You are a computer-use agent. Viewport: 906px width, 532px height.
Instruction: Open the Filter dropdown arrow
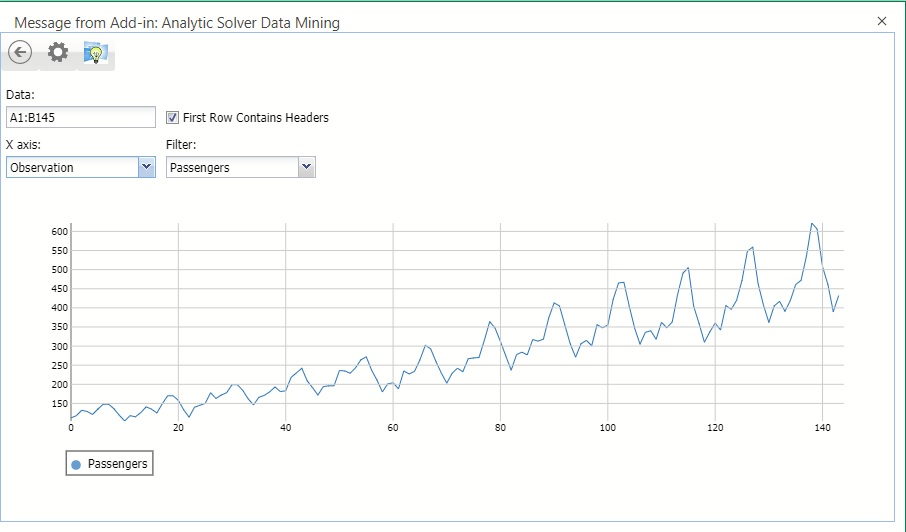click(306, 167)
